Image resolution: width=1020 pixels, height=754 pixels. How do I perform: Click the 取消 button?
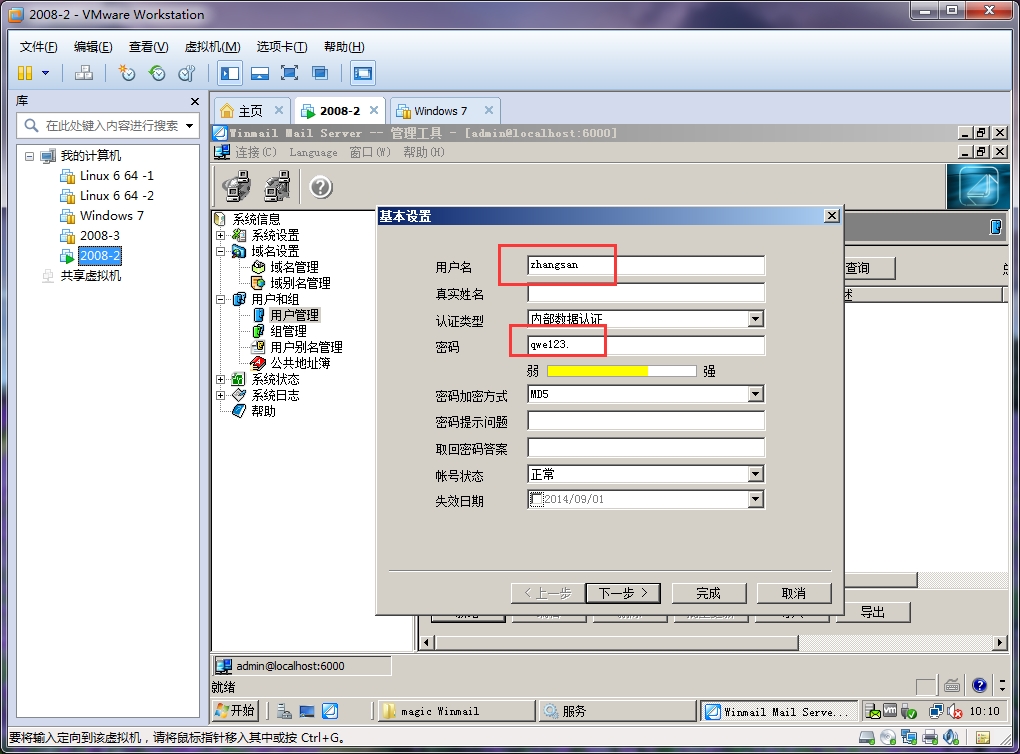pyautogui.click(x=794, y=593)
